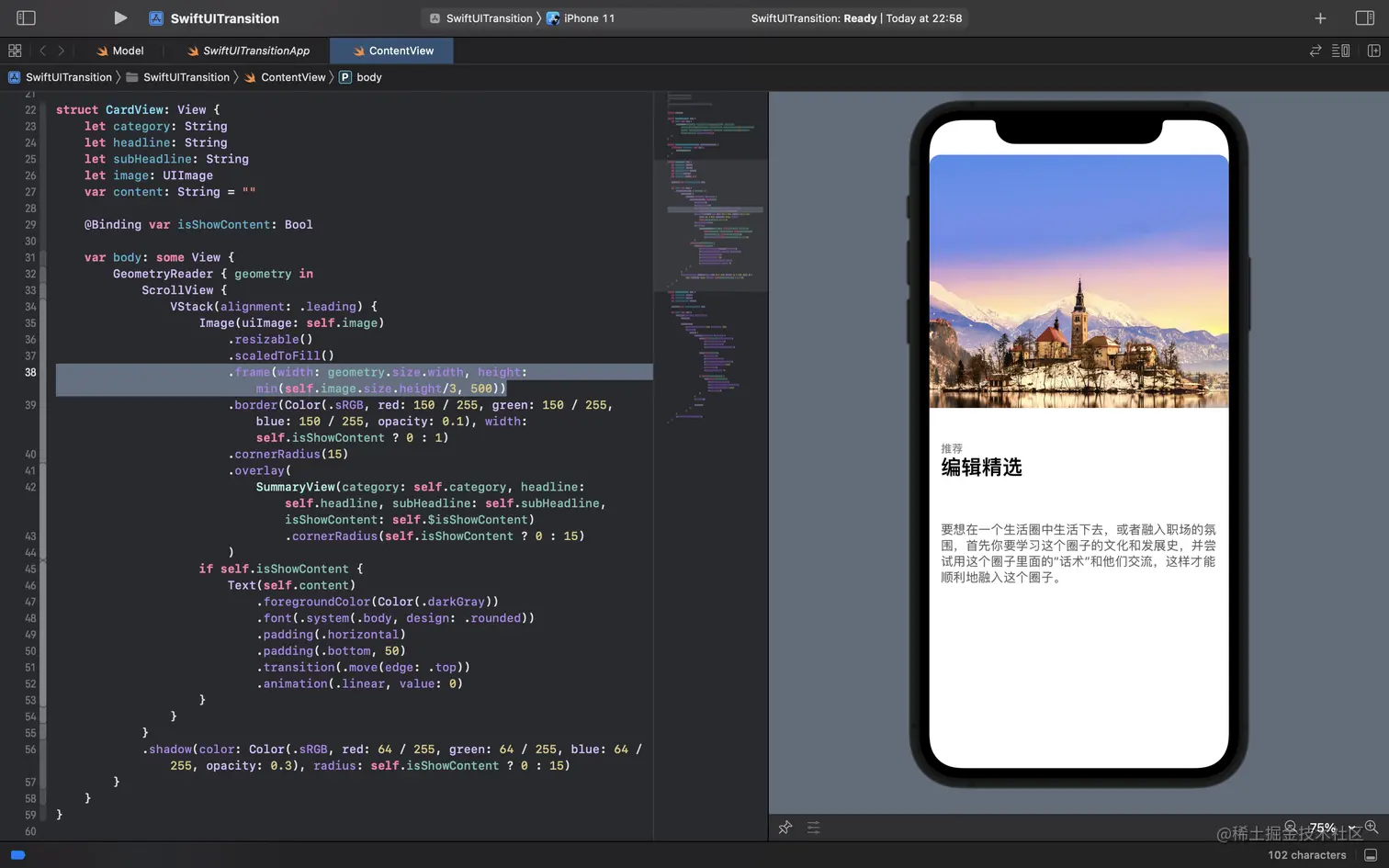The image size is (1389, 868).
Task: Open SwiftUITransition project in the jump bar
Action: coord(60,77)
